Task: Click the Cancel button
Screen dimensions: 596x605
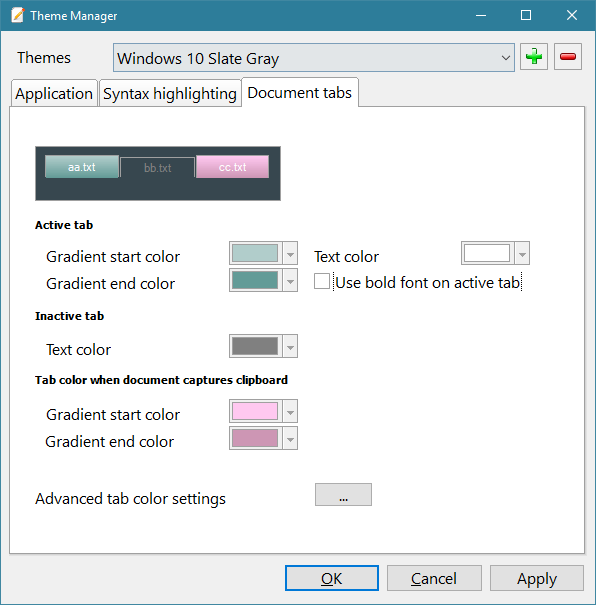Action: [x=434, y=578]
